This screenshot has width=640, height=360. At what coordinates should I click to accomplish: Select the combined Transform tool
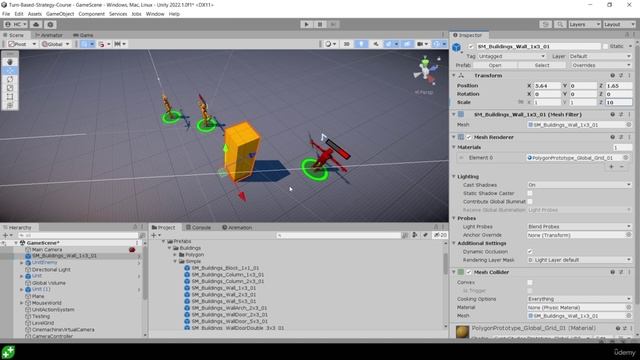tap(10, 105)
